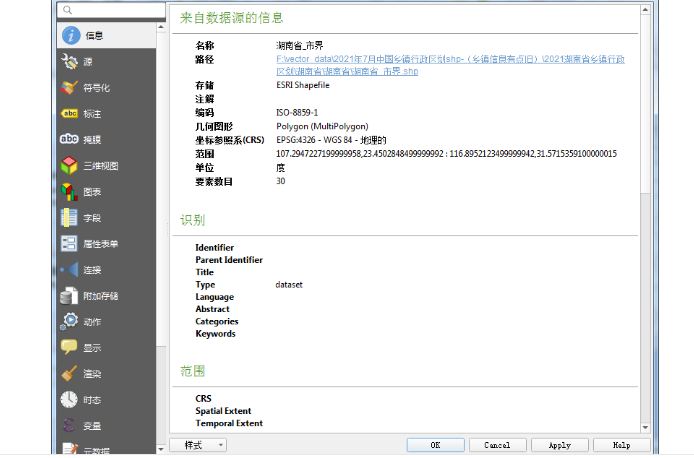The height and width of the screenshot is (458, 694).
Task: Open Help for layer properties
Action: pos(621,445)
